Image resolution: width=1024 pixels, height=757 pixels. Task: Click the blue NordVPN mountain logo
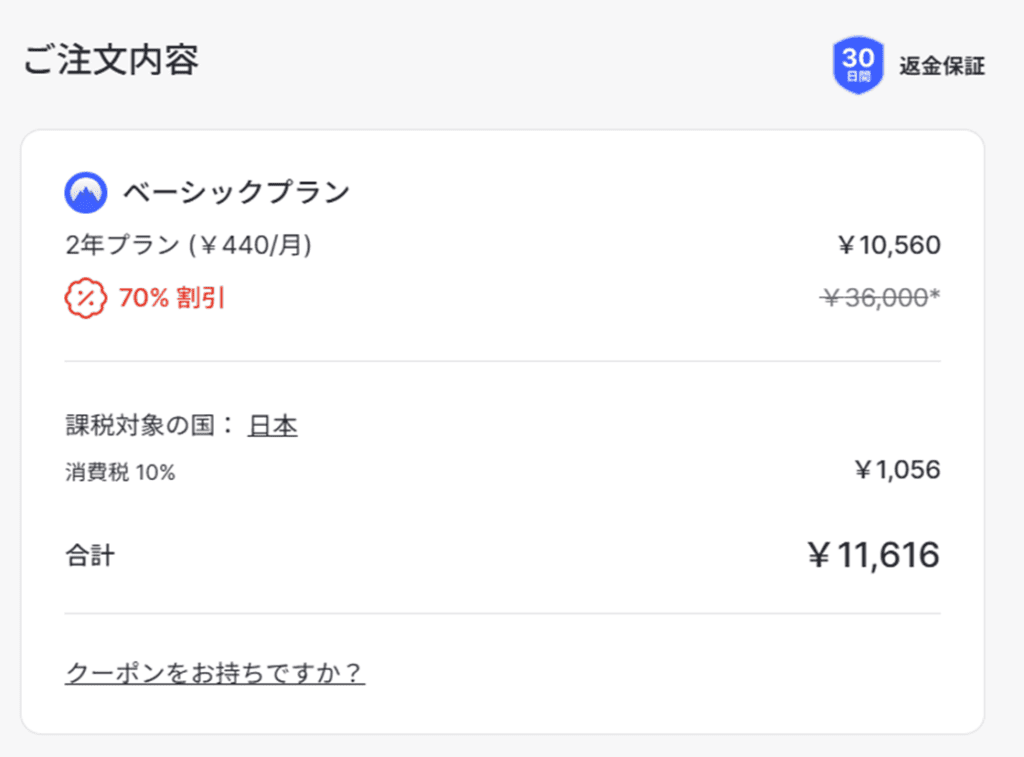coord(86,192)
